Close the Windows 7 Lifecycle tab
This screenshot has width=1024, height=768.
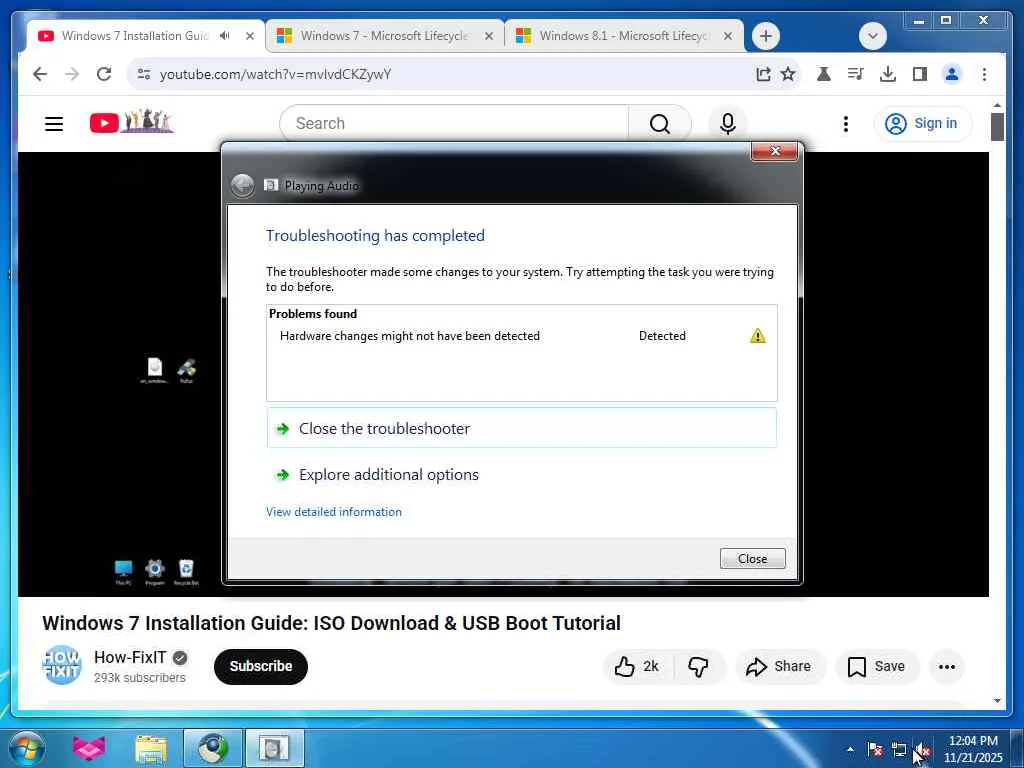click(x=488, y=36)
